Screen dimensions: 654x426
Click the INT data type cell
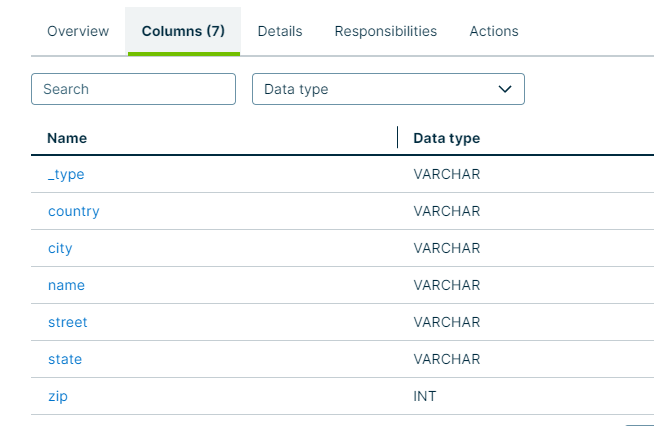pos(425,396)
